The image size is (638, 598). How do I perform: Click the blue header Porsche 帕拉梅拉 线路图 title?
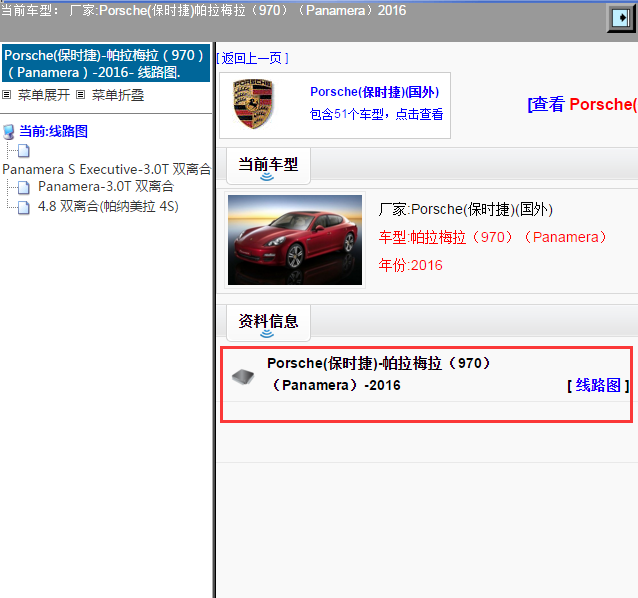click(106, 64)
